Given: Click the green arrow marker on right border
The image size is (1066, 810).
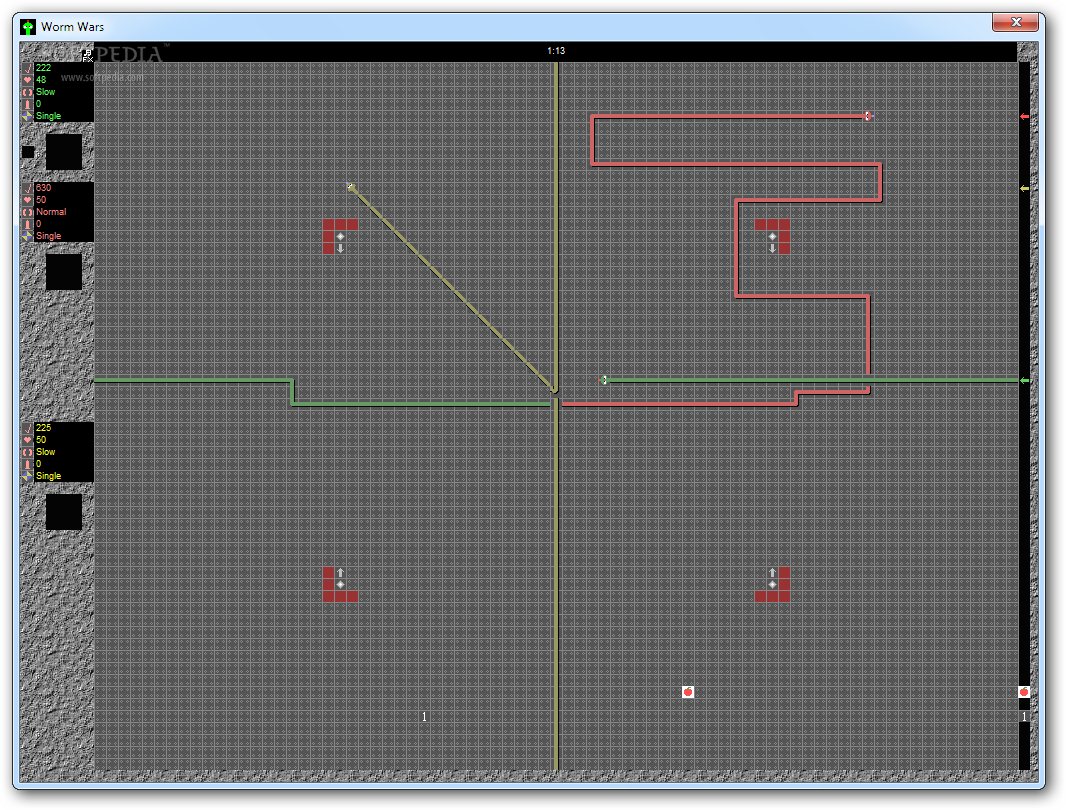Looking at the screenshot, I should click(x=1024, y=380).
